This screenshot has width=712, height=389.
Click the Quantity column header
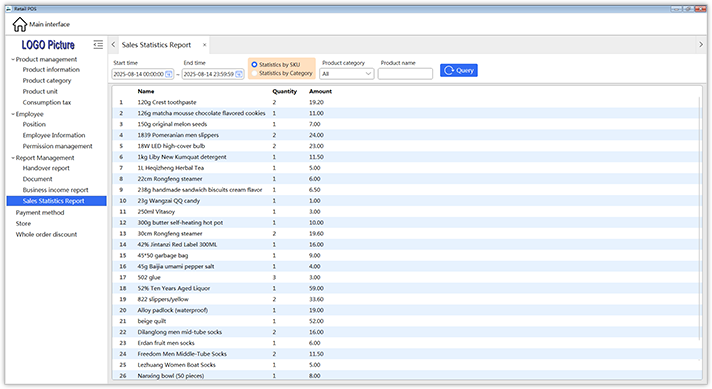285,91
